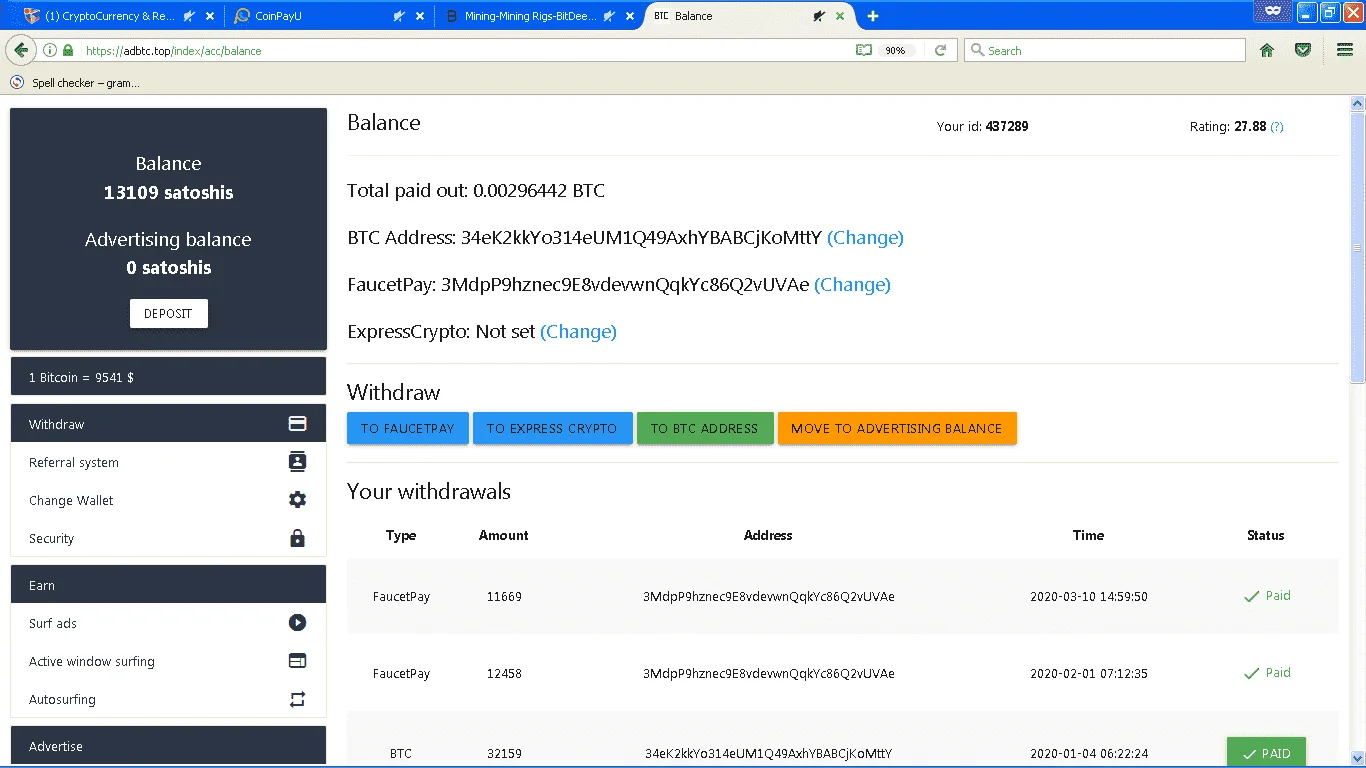Viewport: 1366px width, 768px height.
Task: Select amount 11669 in withdrawals table
Action: click(x=504, y=597)
